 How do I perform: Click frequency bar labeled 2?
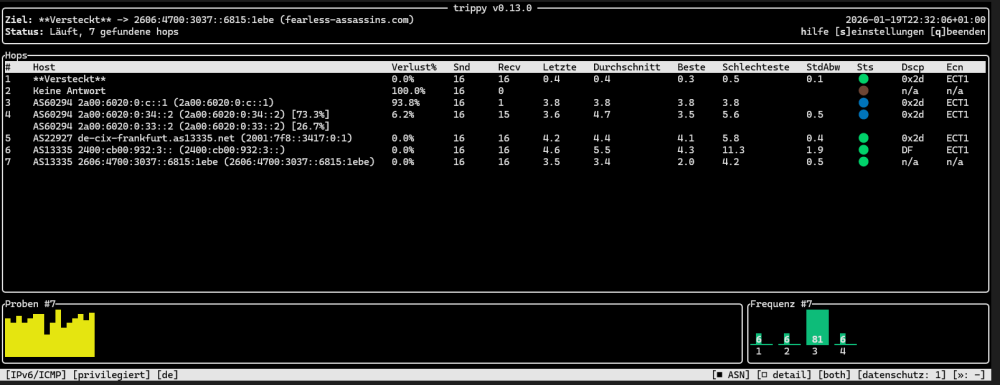click(x=787, y=339)
